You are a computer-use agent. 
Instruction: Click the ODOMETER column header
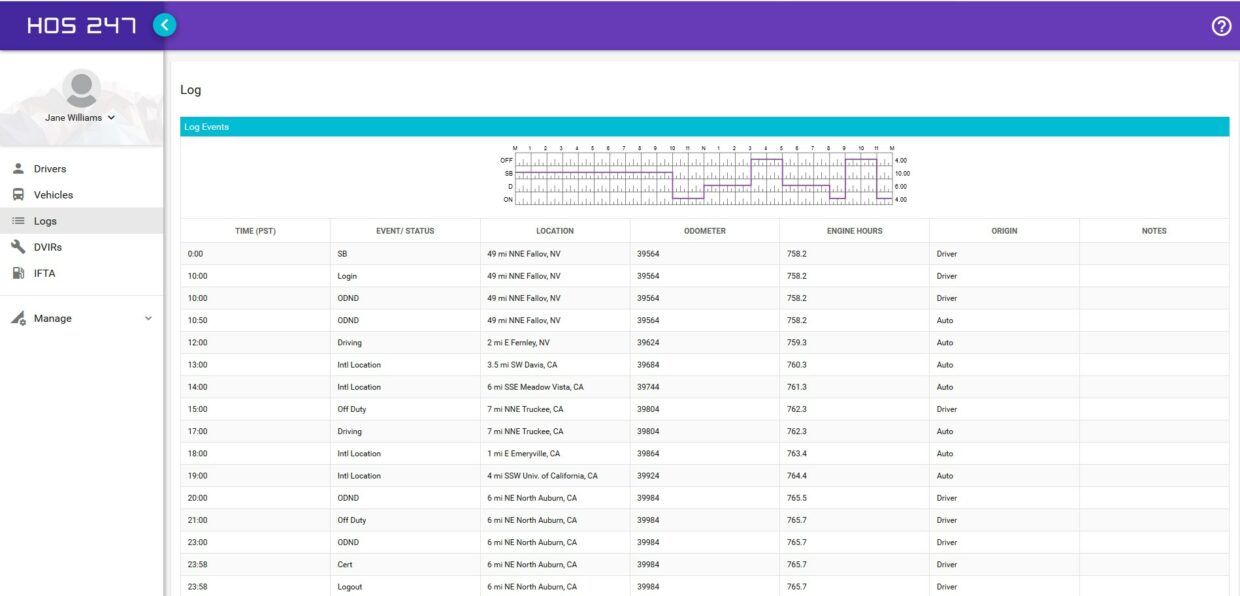pyautogui.click(x=708, y=230)
